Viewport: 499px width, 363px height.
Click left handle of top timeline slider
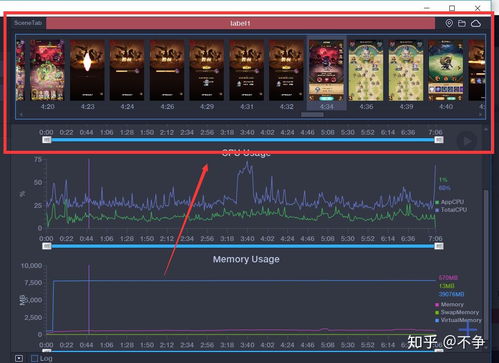[47, 140]
